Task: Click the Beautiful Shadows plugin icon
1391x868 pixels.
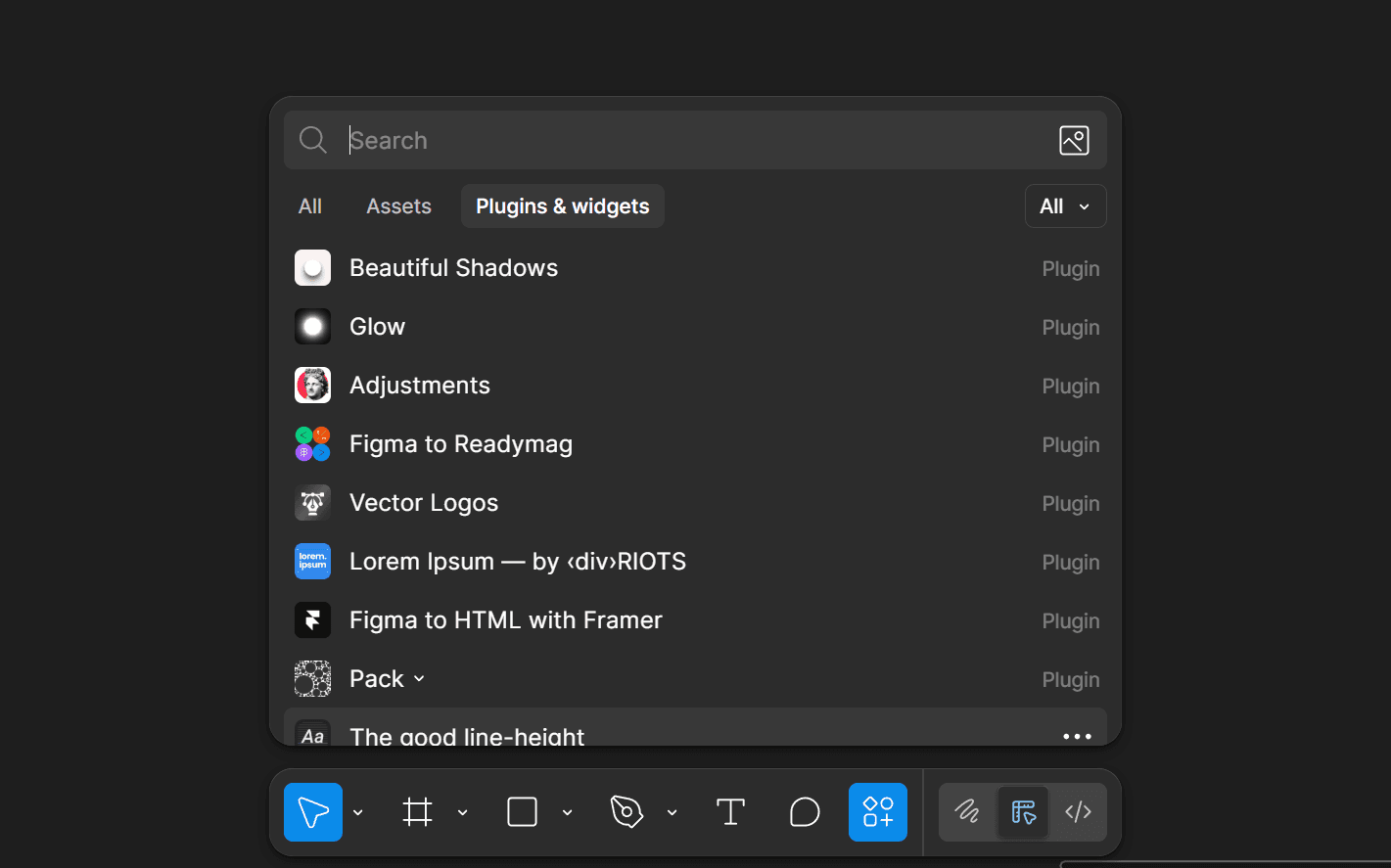Action: [x=313, y=268]
